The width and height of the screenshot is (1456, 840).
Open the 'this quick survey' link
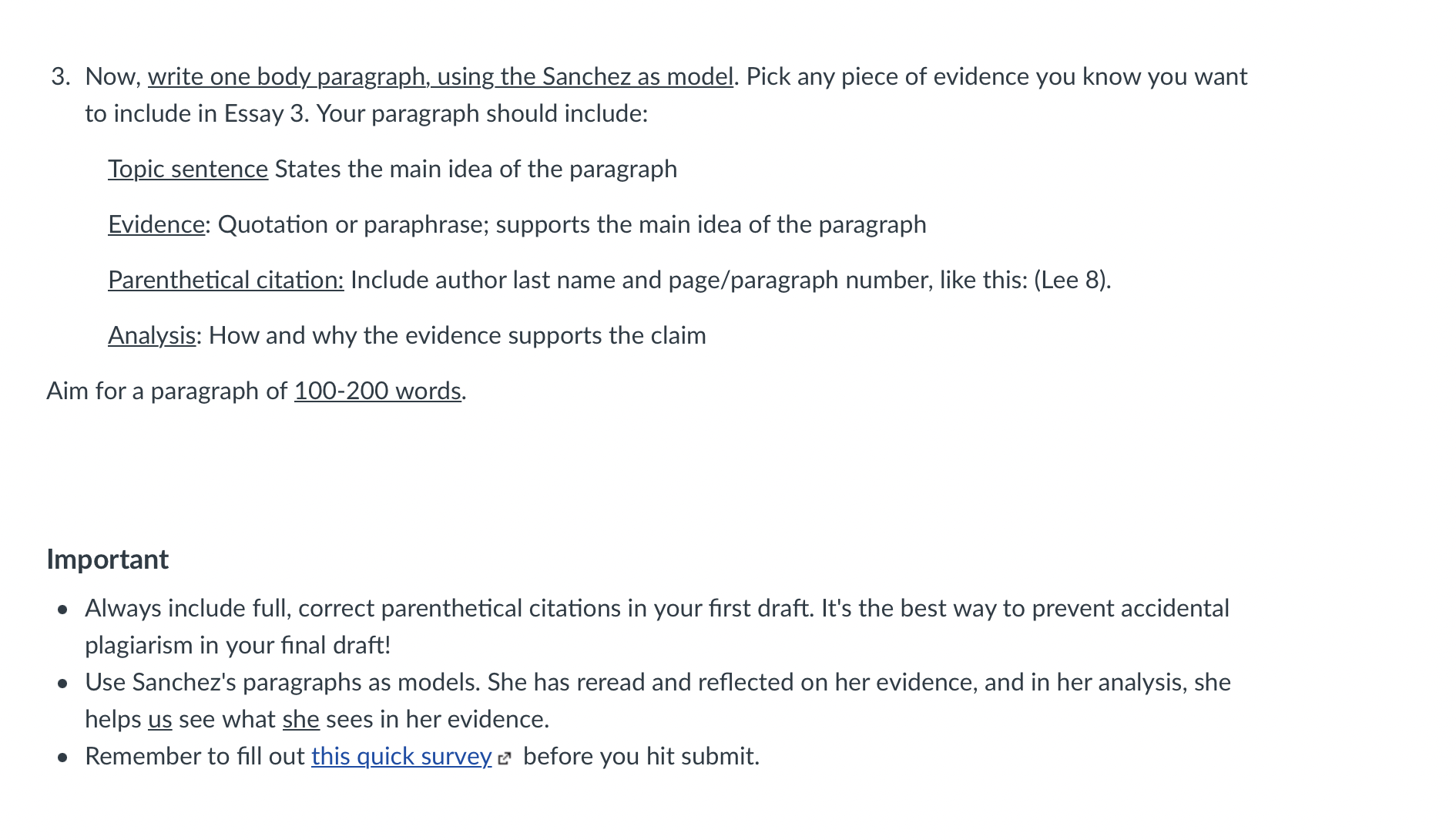[401, 757]
